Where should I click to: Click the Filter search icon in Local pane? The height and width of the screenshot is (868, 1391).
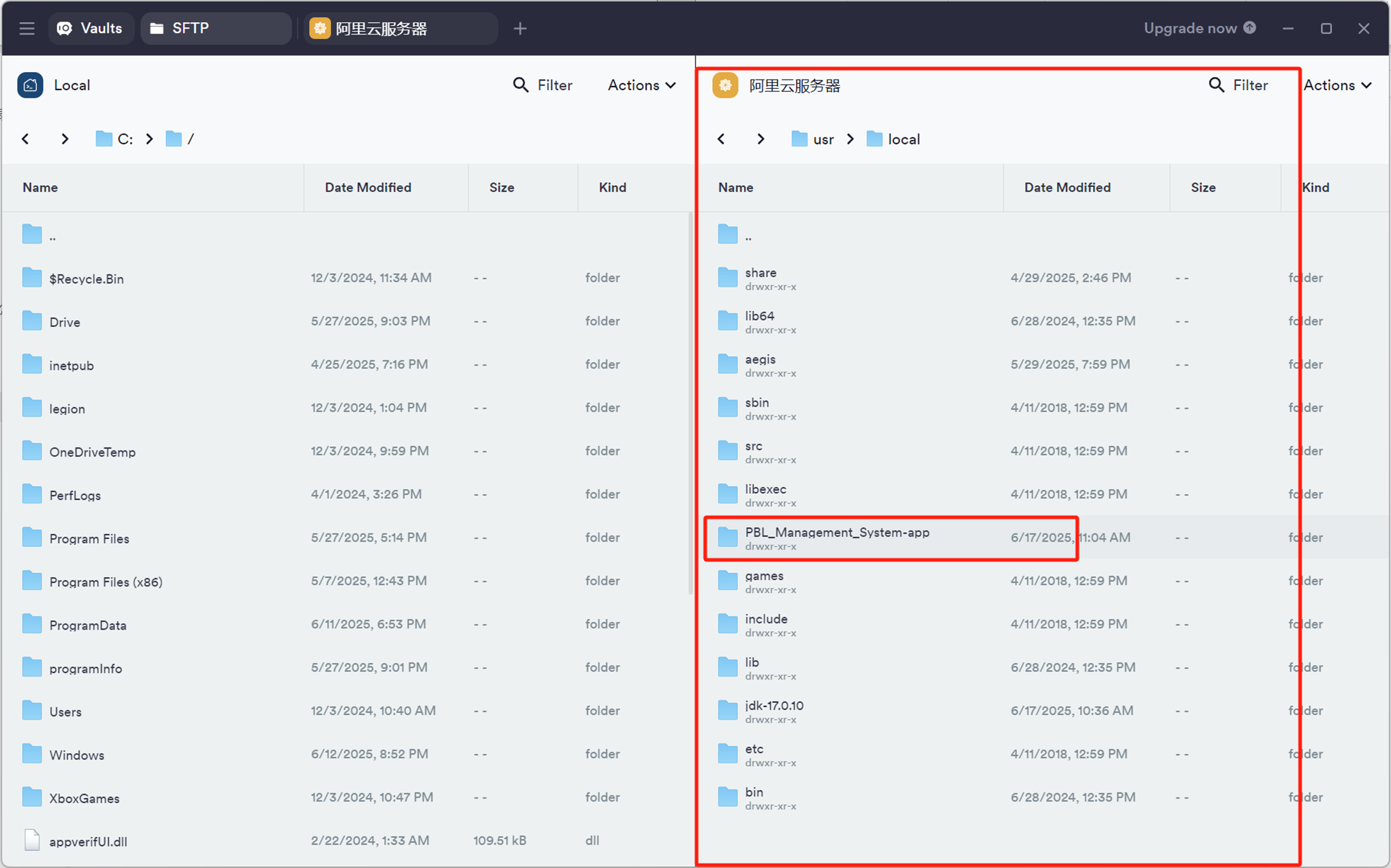click(520, 85)
